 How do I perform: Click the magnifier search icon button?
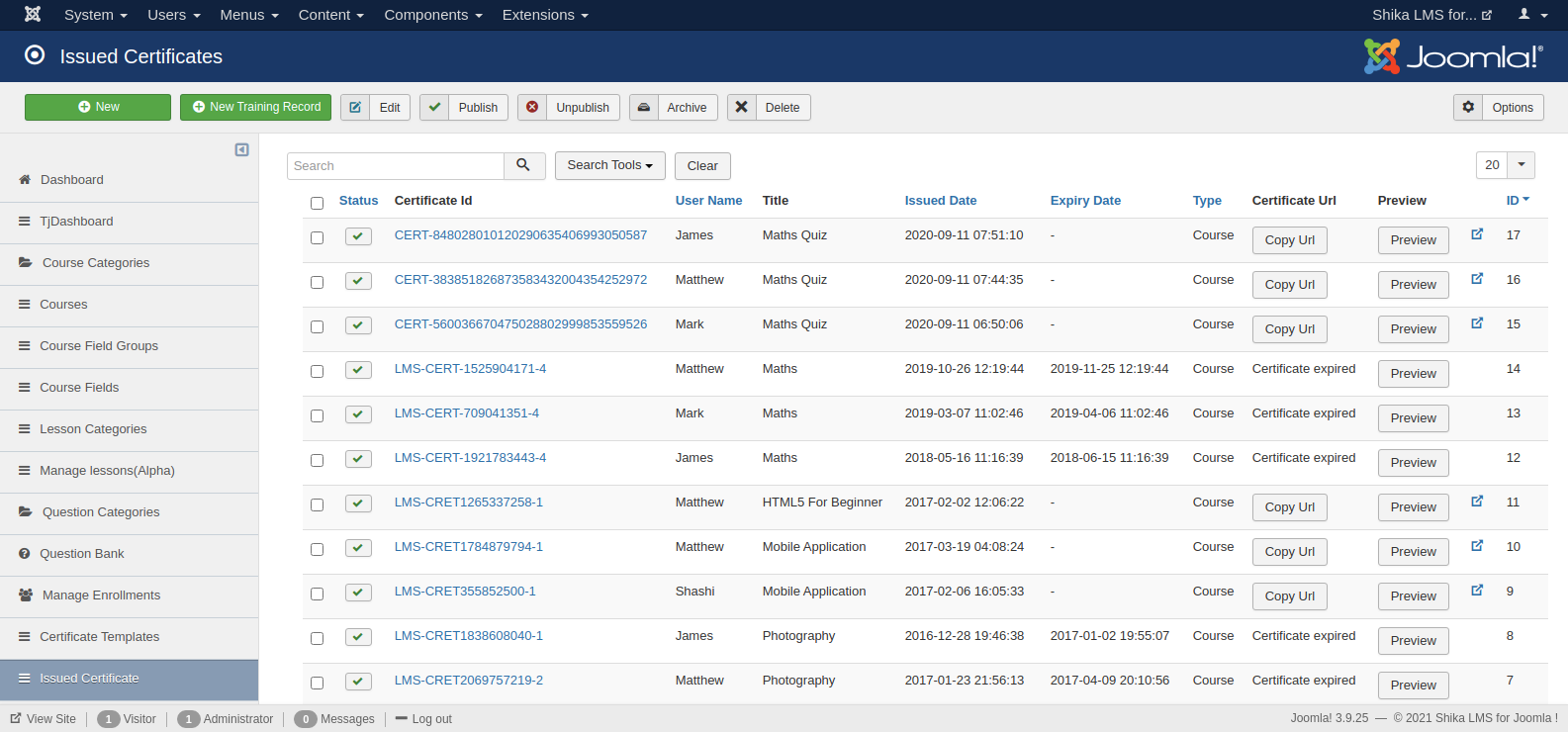523,165
